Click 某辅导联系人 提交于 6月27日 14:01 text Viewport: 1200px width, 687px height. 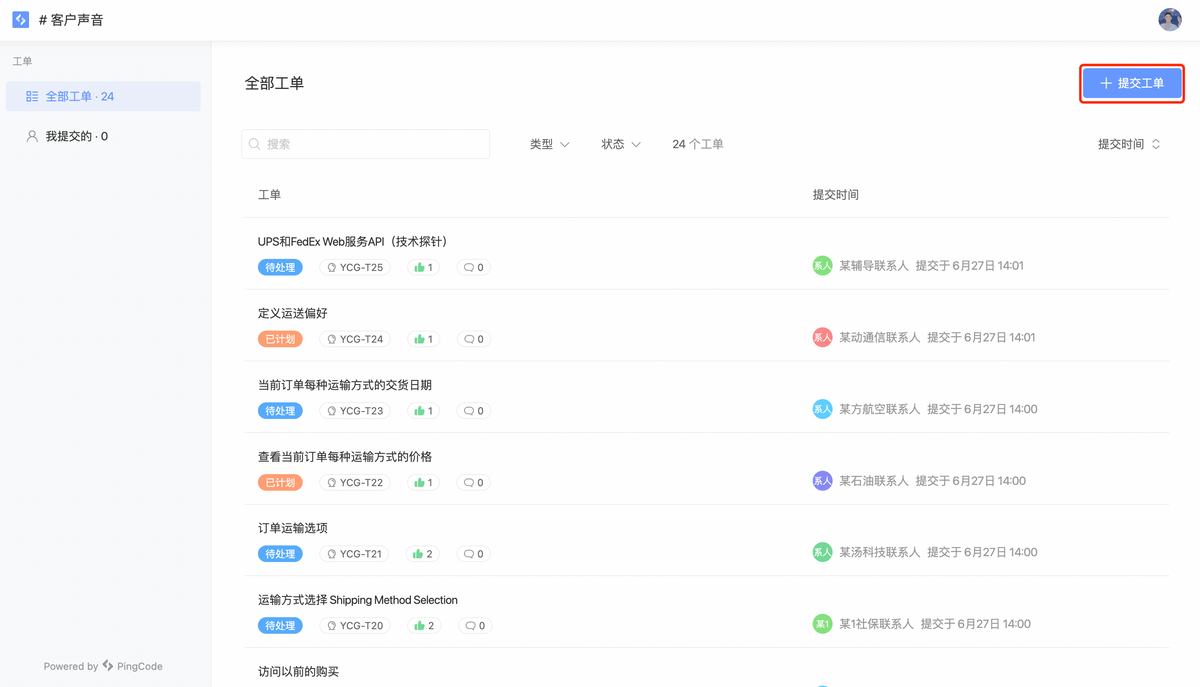(x=931, y=266)
